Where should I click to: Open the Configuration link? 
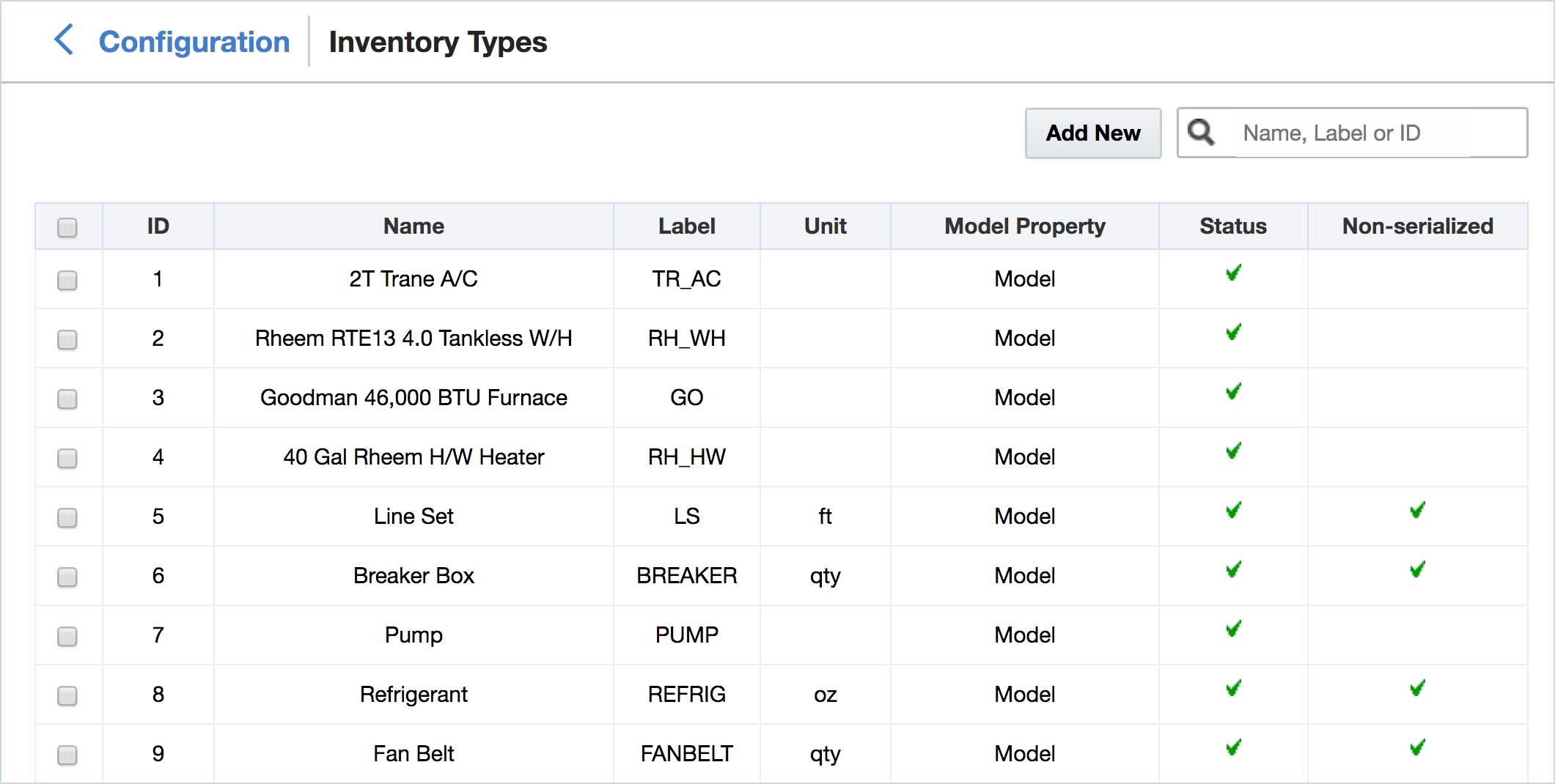point(195,41)
